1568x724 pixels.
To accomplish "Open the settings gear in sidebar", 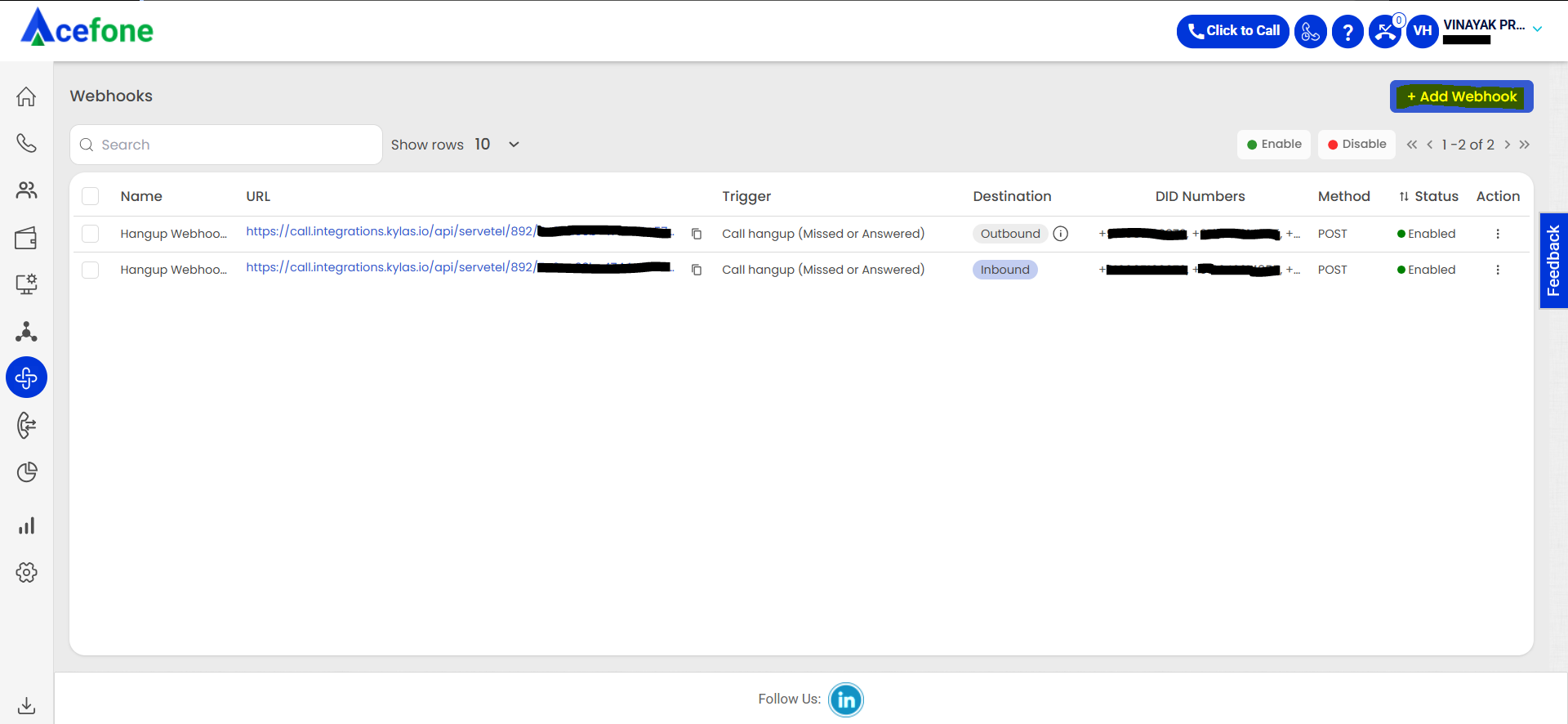I will click(26, 573).
